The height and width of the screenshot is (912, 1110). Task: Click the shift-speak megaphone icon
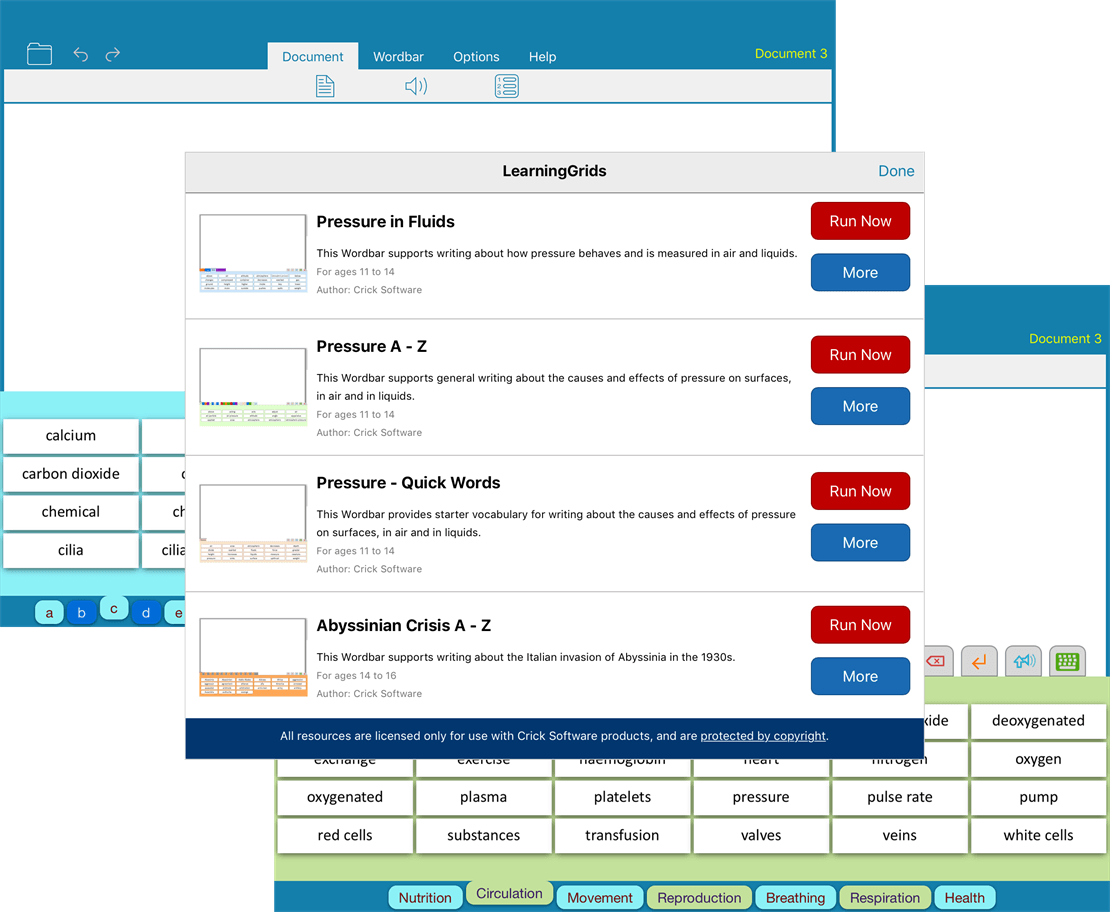pos(1023,661)
